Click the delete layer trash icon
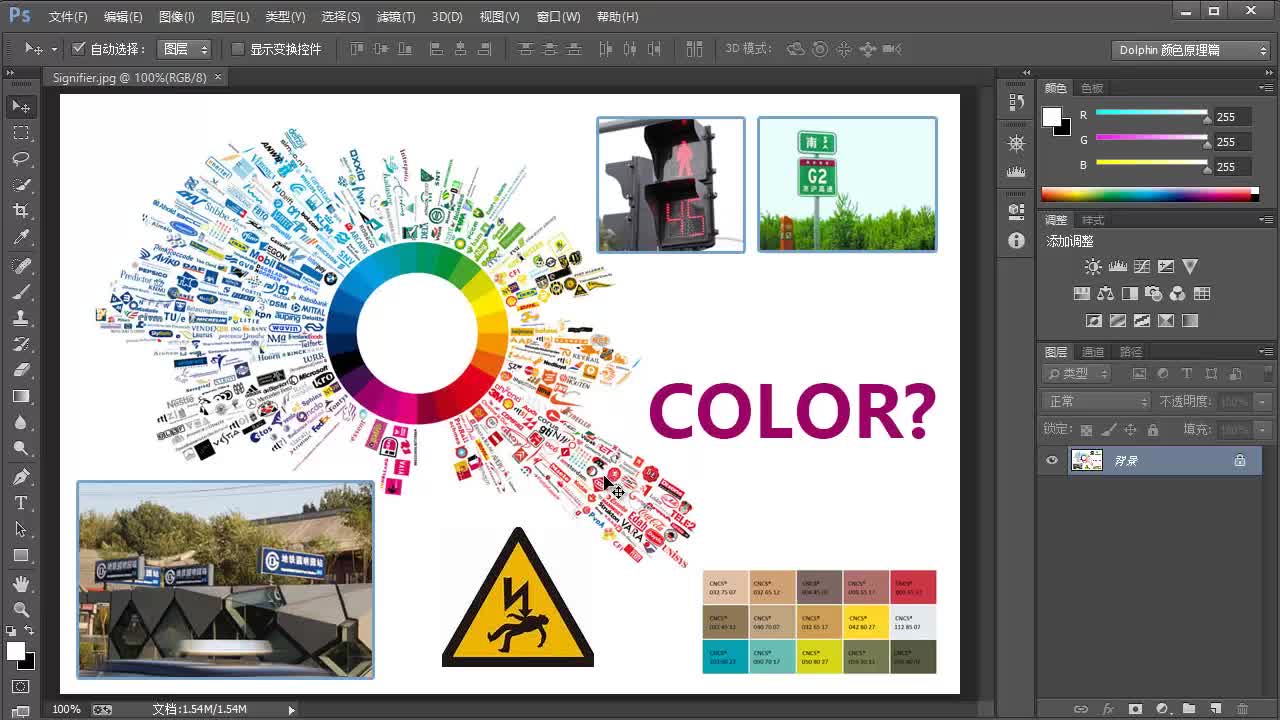 (1242, 709)
